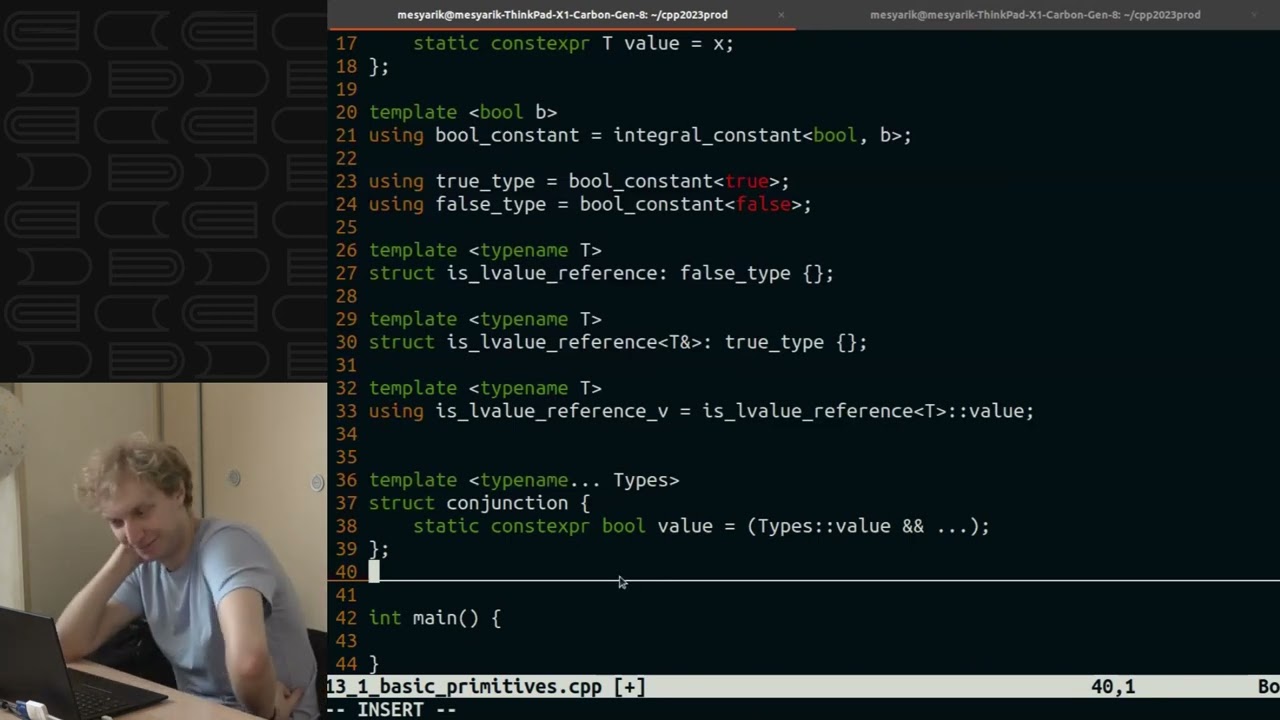This screenshot has height=720, width=1280.
Task: Click the file name 13_1_basic_primitives.cpp in status line
Action: tap(464, 687)
